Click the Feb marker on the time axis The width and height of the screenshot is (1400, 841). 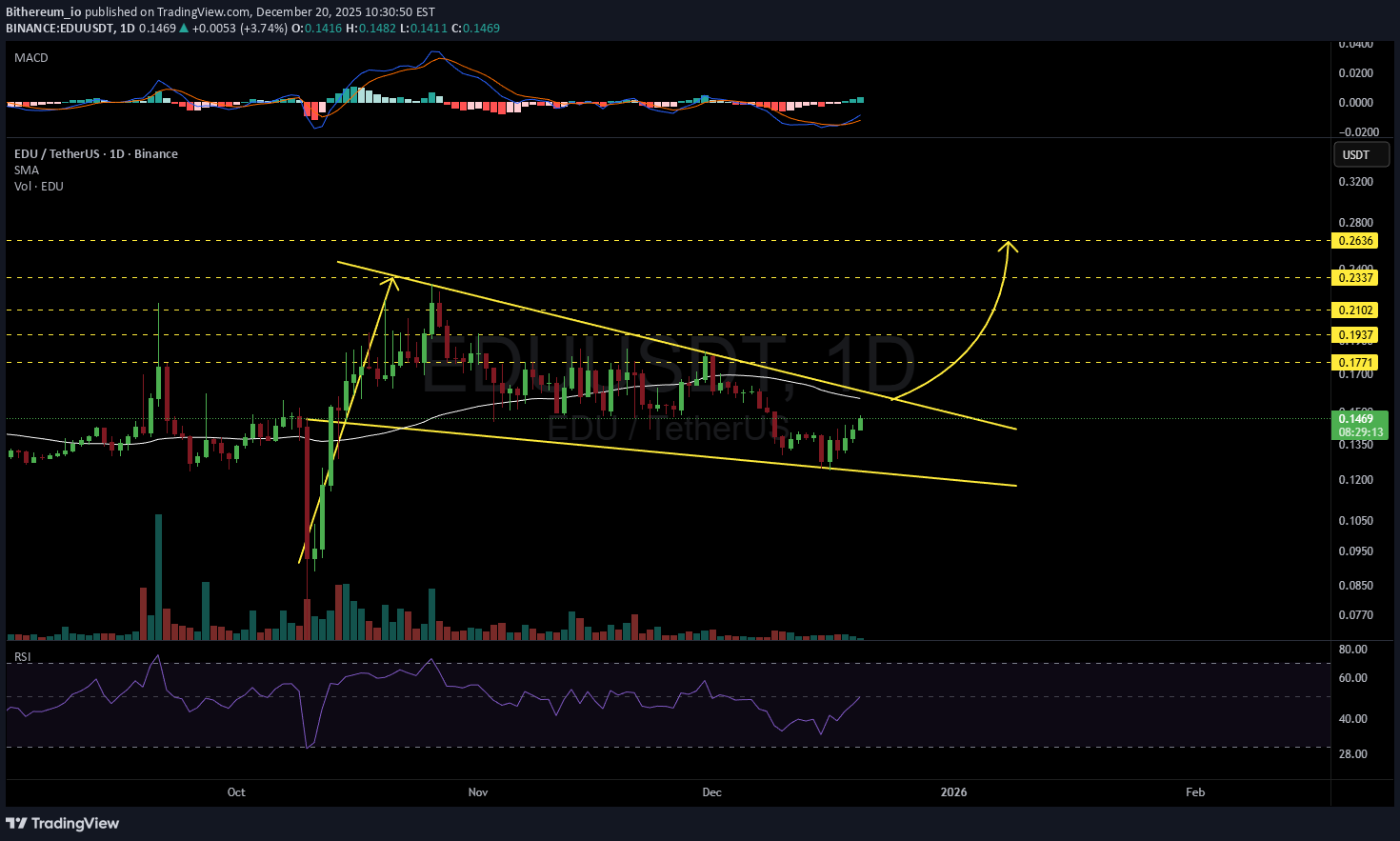tap(1194, 792)
